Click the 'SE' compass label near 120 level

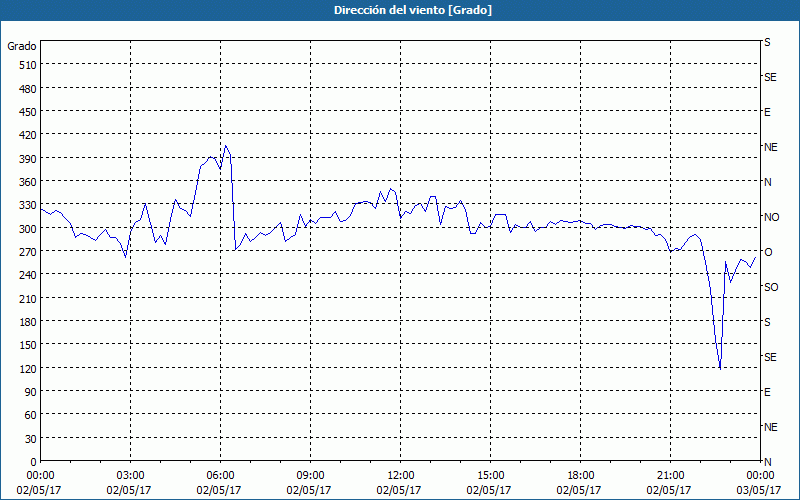coord(770,357)
